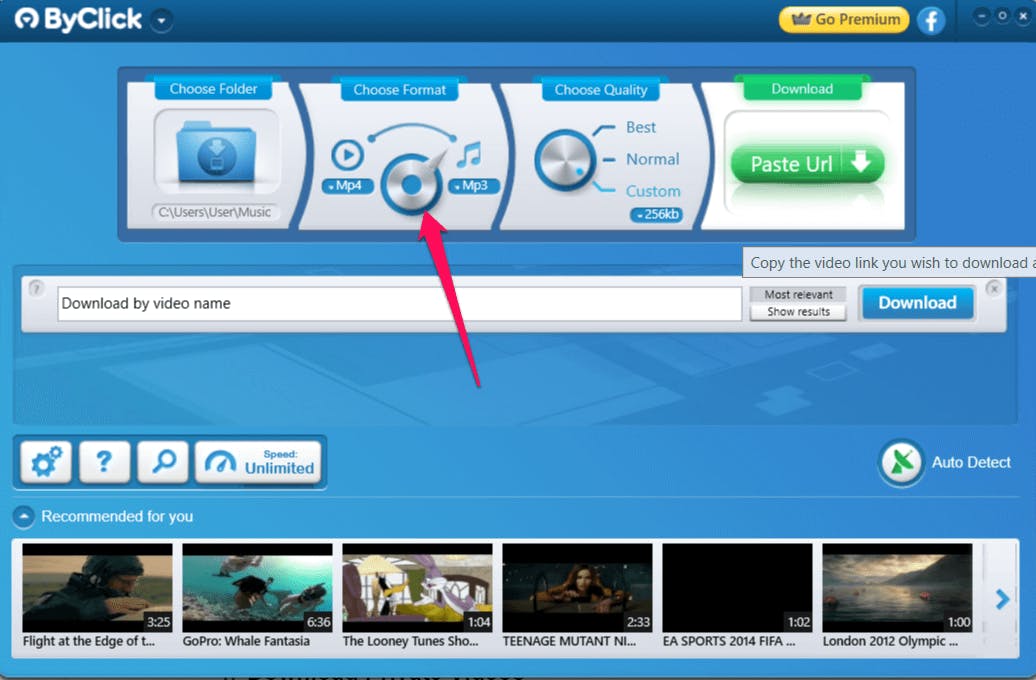Open EA SPORTS 2014 FIFA thumbnail
Viewport: 1036px width, 680px height.
pos(737,588)
